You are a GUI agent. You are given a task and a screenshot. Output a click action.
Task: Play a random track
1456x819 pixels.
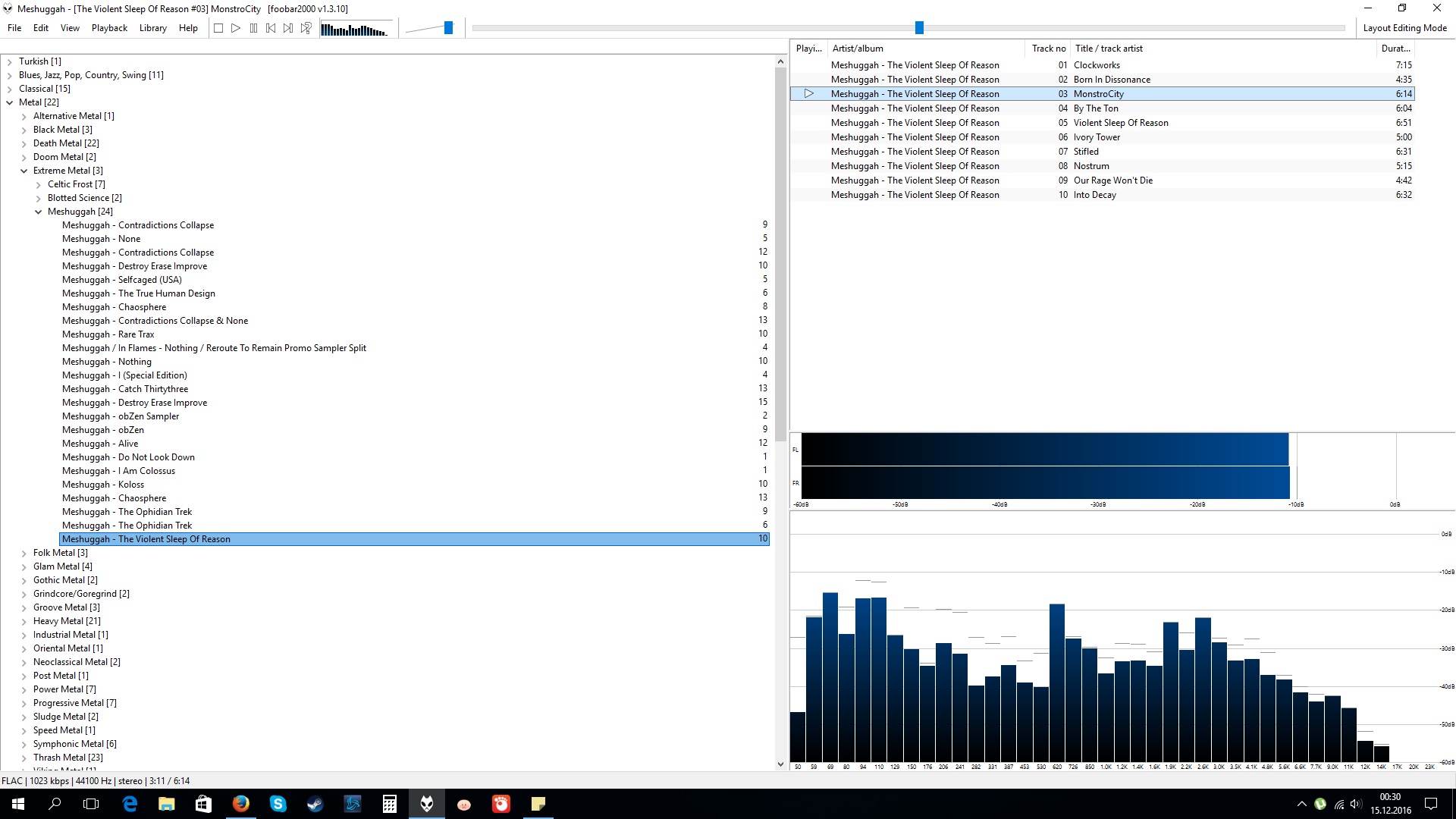(x=306, y=28)
